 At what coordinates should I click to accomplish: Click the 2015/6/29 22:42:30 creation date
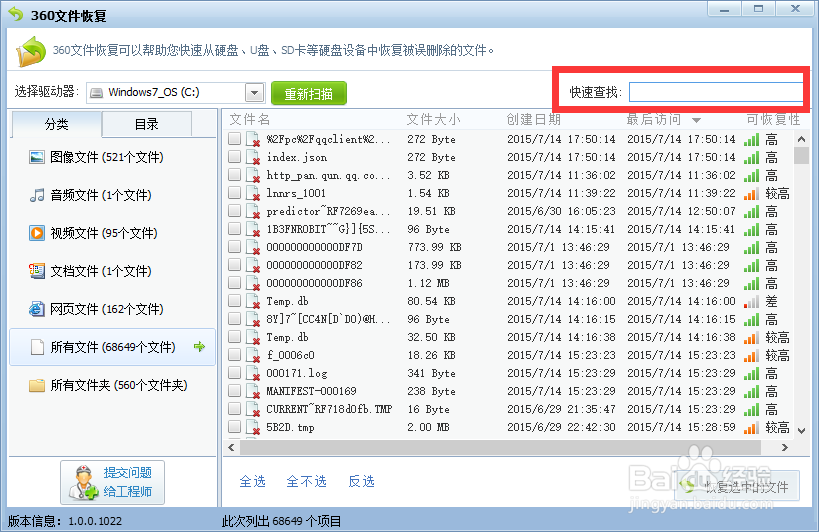[x=561, y=427]
